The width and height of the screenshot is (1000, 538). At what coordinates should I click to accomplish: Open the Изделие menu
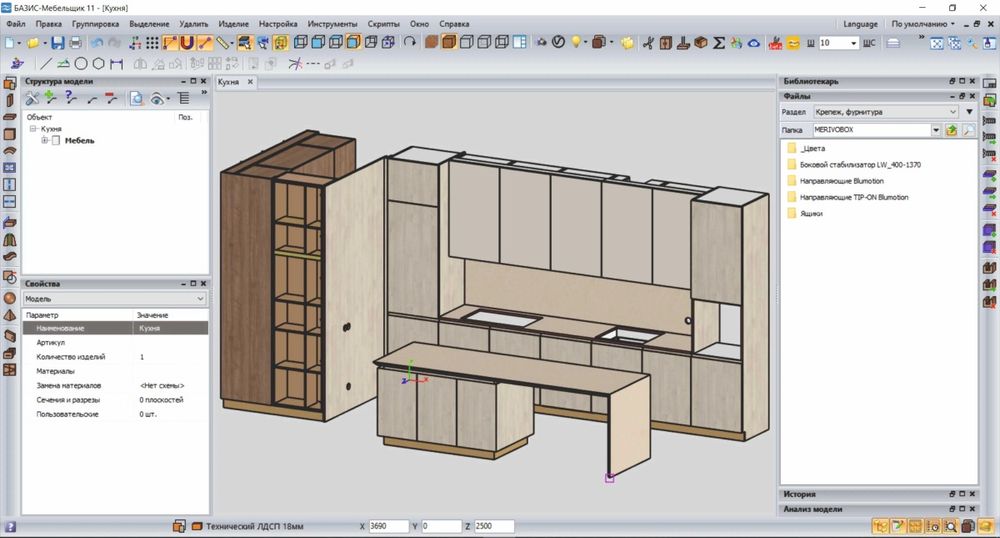click(233, 23)
